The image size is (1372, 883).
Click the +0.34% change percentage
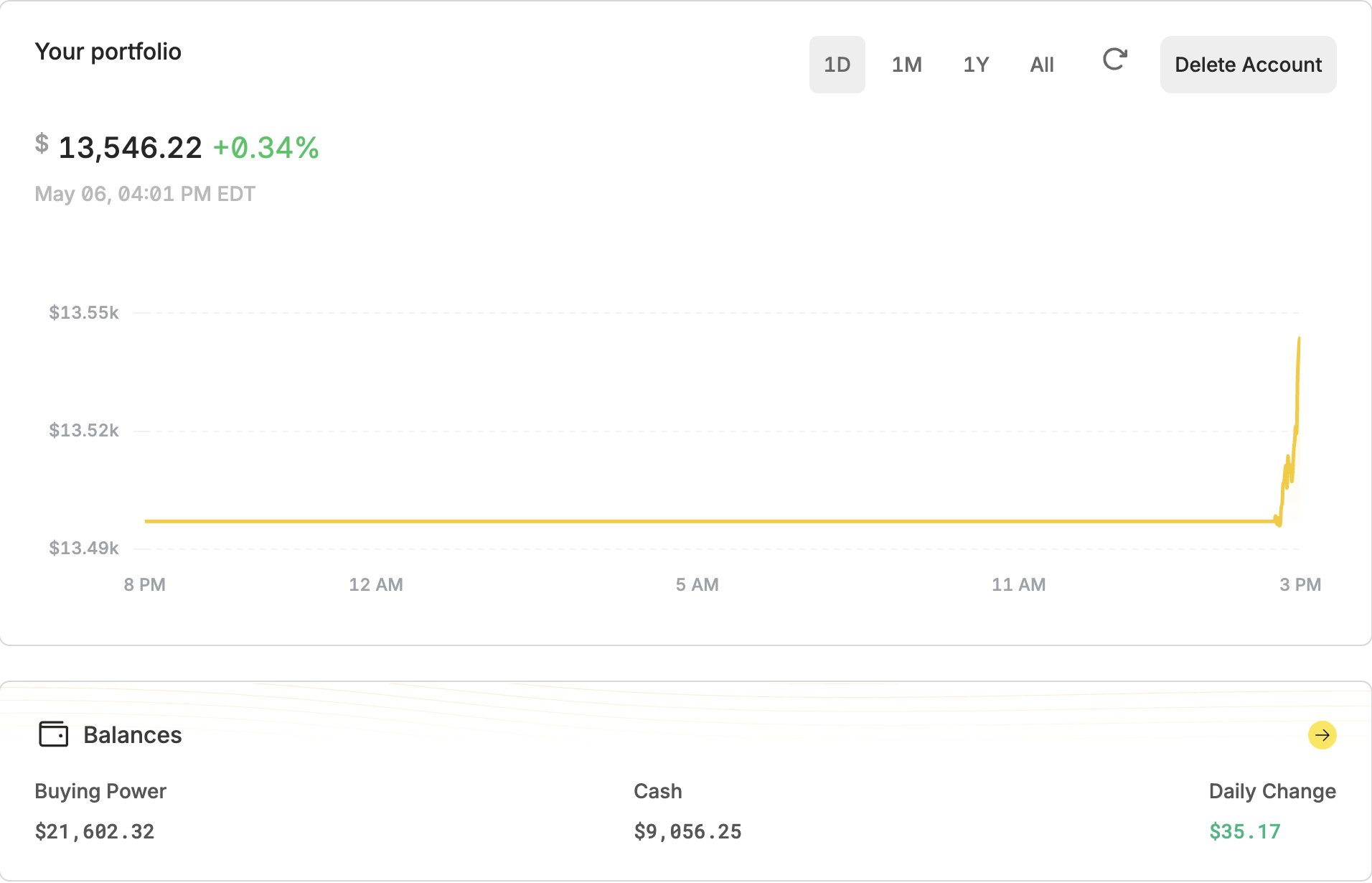click(x=266, y=148)
